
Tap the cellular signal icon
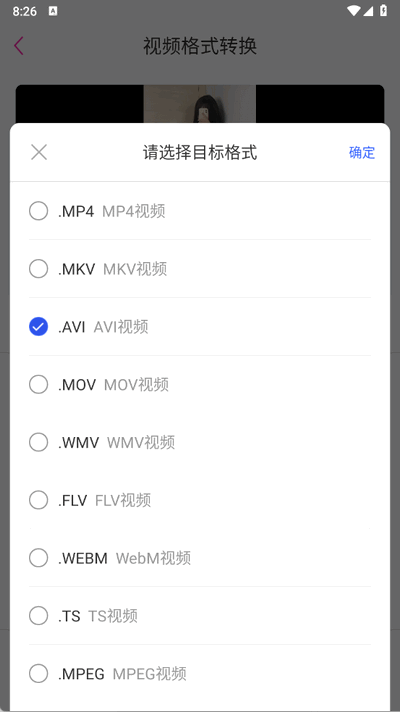click(x=368, y=11)
